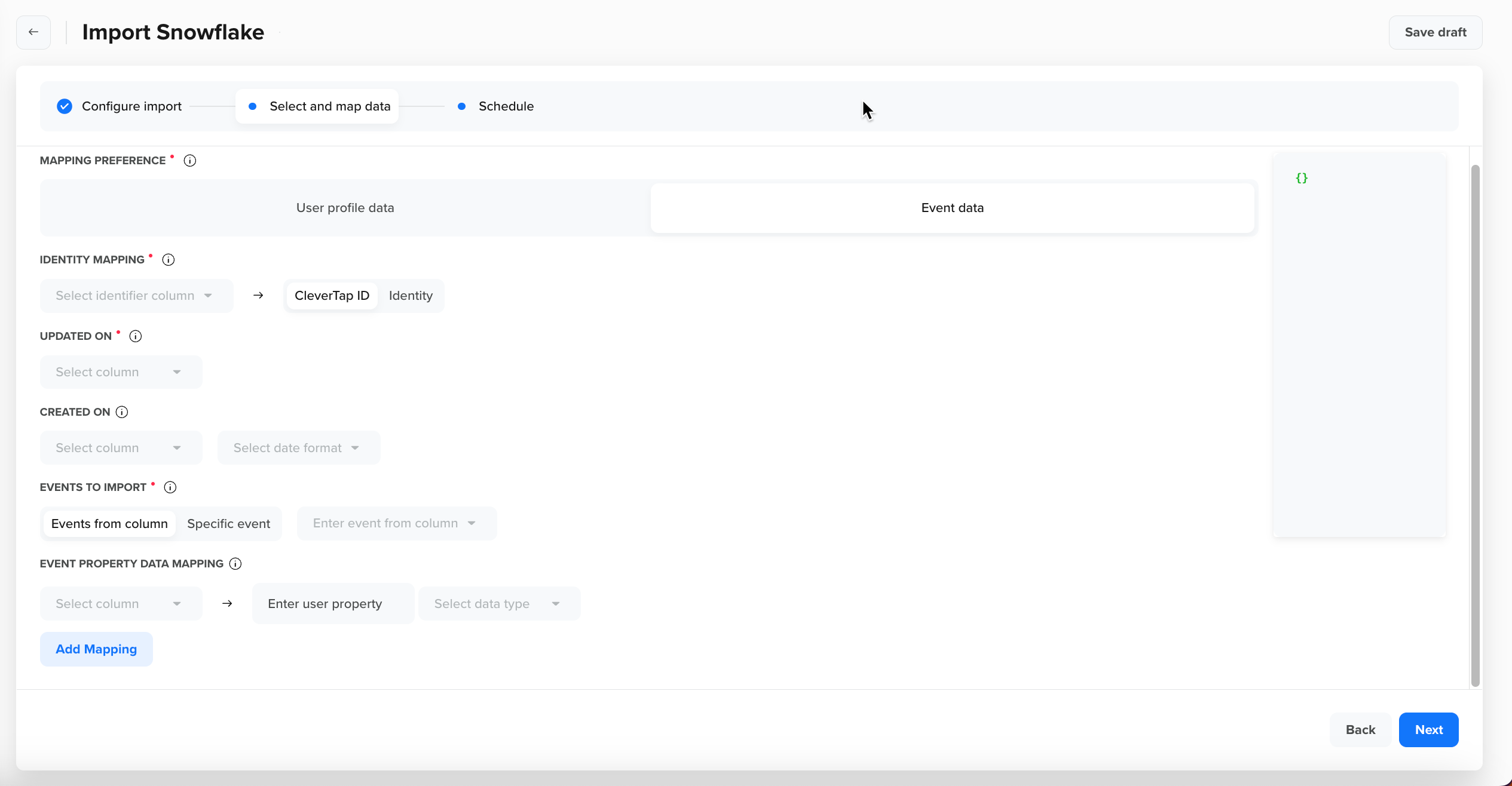Open Event Property Data Mapping info icon
The height and width of the screenshot is (786, 1512).
click(235, 564)
